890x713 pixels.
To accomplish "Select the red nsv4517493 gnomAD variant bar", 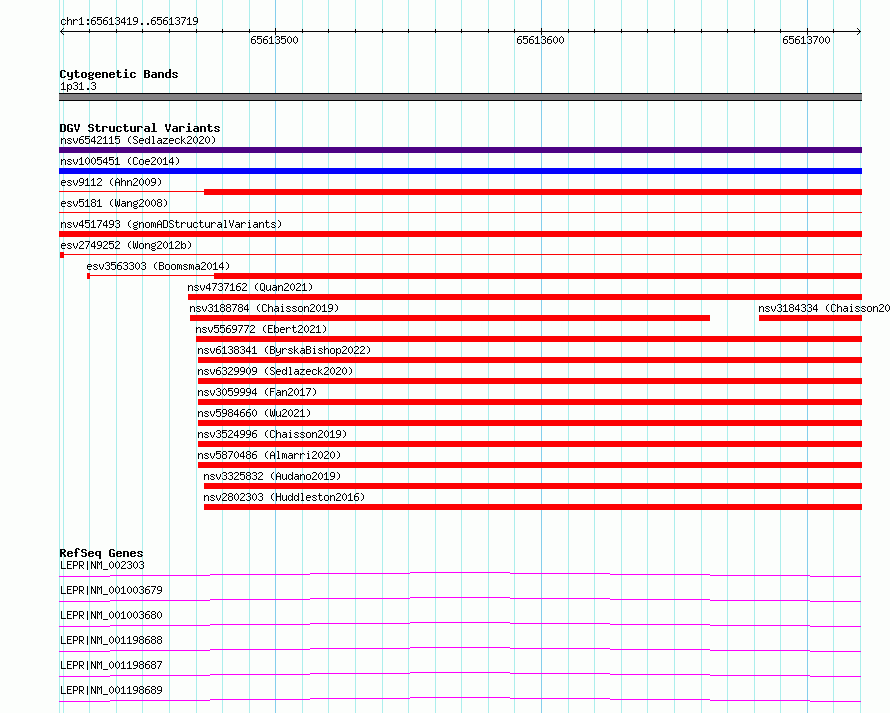I will [x=460, y=234].
